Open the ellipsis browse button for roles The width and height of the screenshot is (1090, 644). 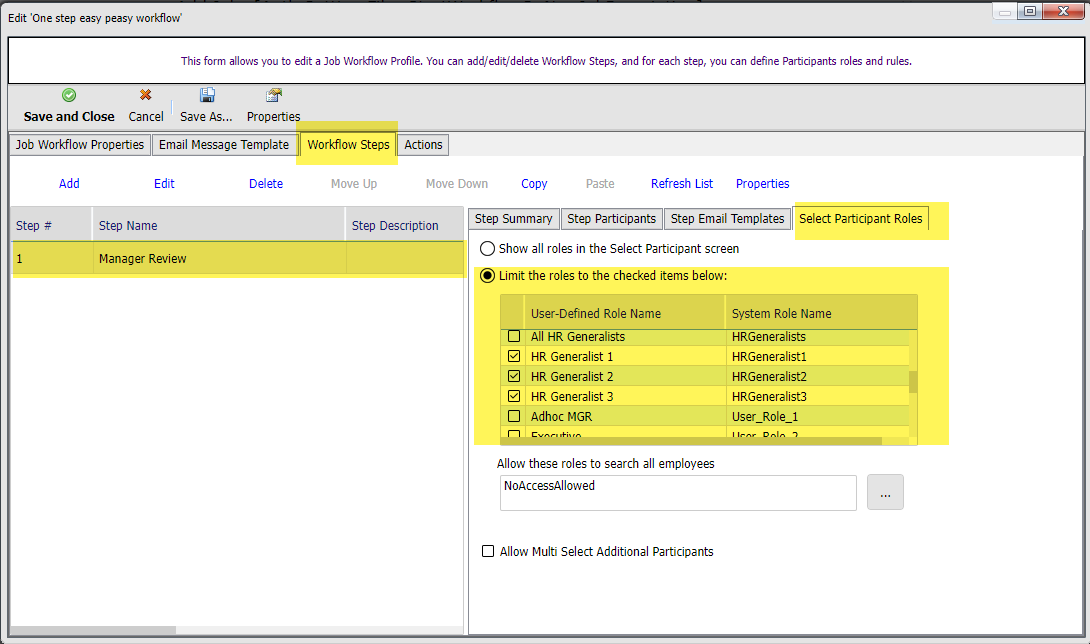point(885,492)
